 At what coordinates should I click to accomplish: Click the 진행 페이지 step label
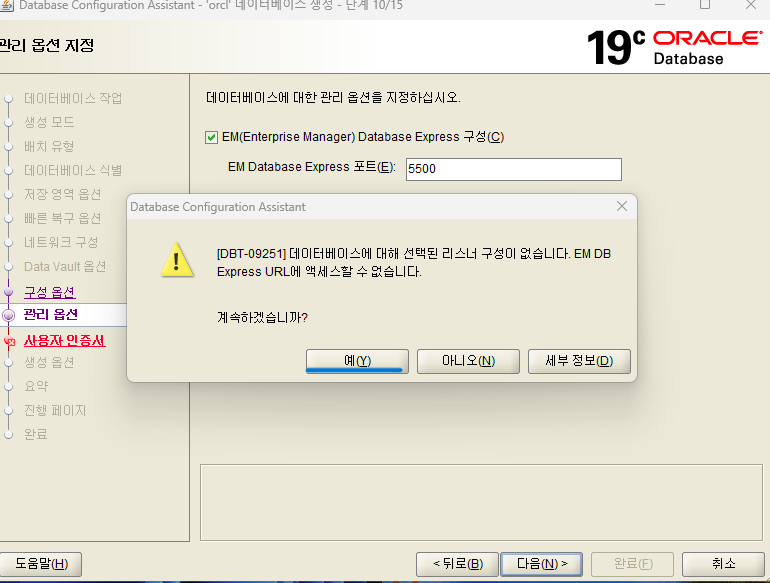[x=55, y=410]
